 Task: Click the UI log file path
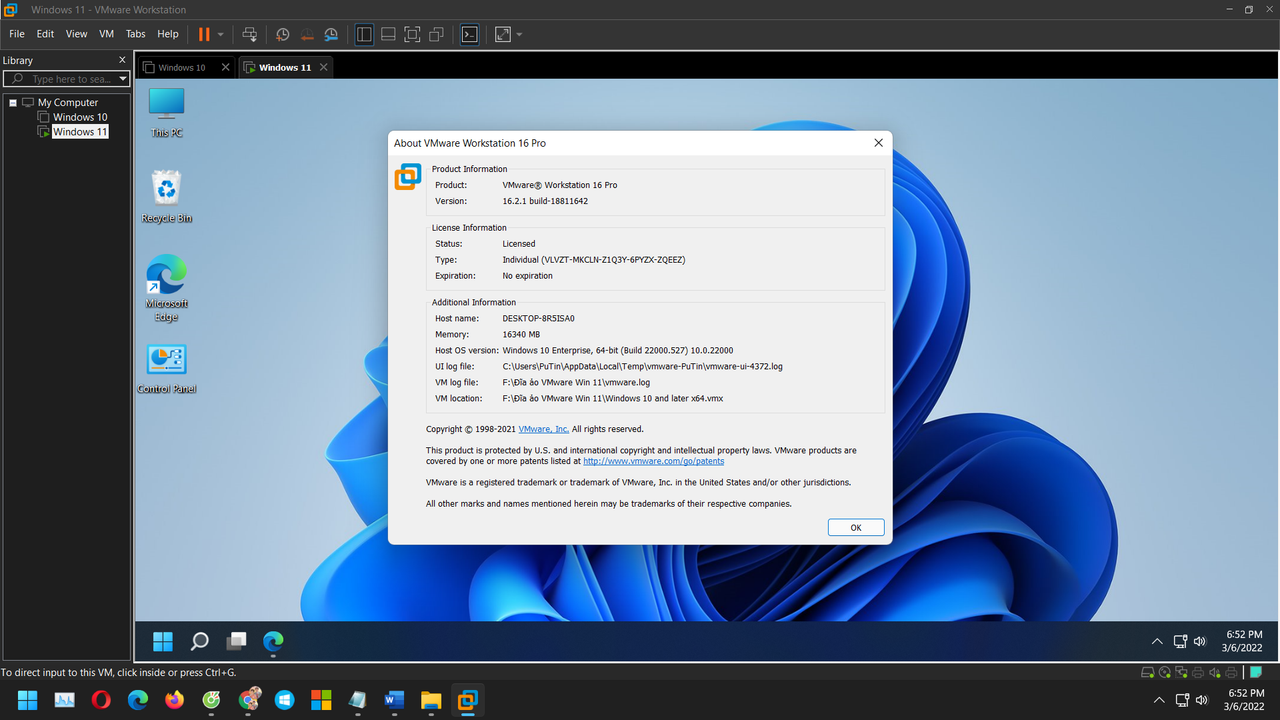(642, 366)
